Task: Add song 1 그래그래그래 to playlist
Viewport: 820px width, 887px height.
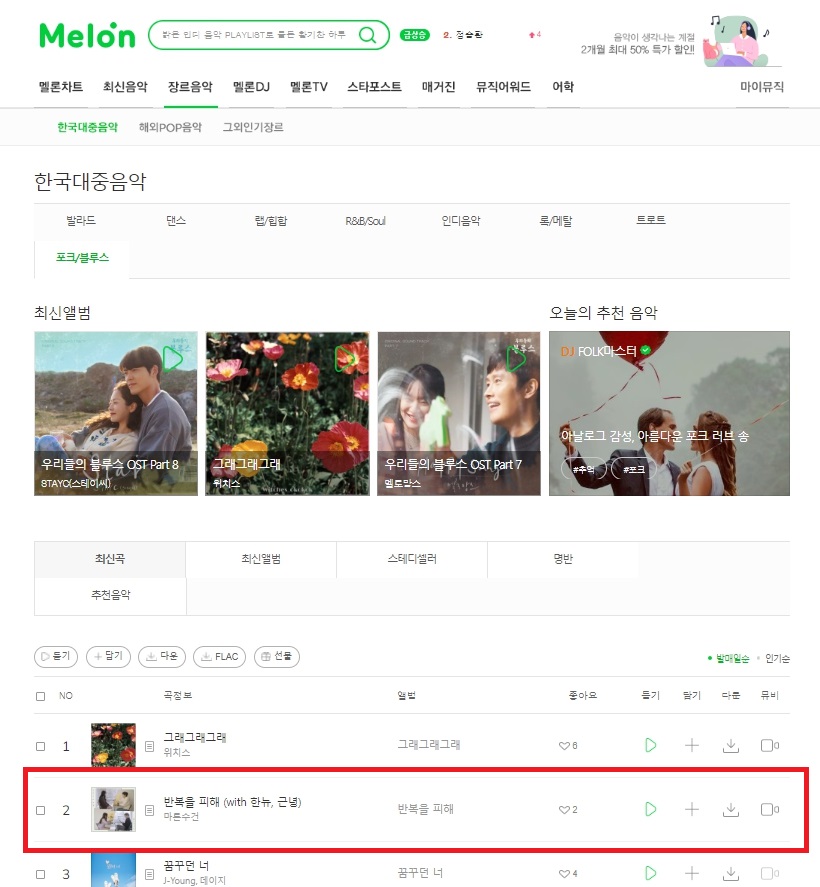Action: tap(691, 745)
